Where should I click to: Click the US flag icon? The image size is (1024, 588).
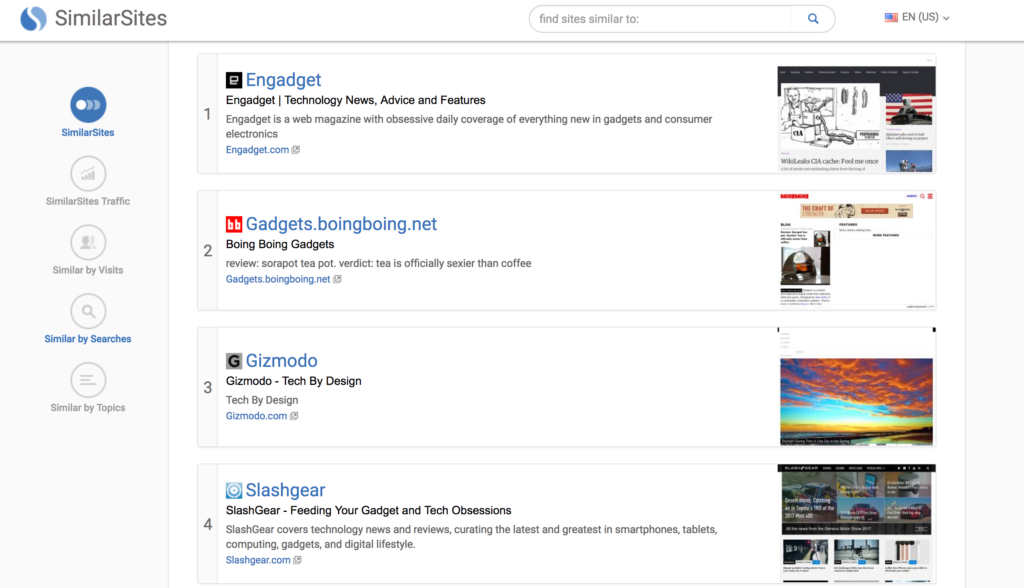pyautogui.click(x=891, y=18)
